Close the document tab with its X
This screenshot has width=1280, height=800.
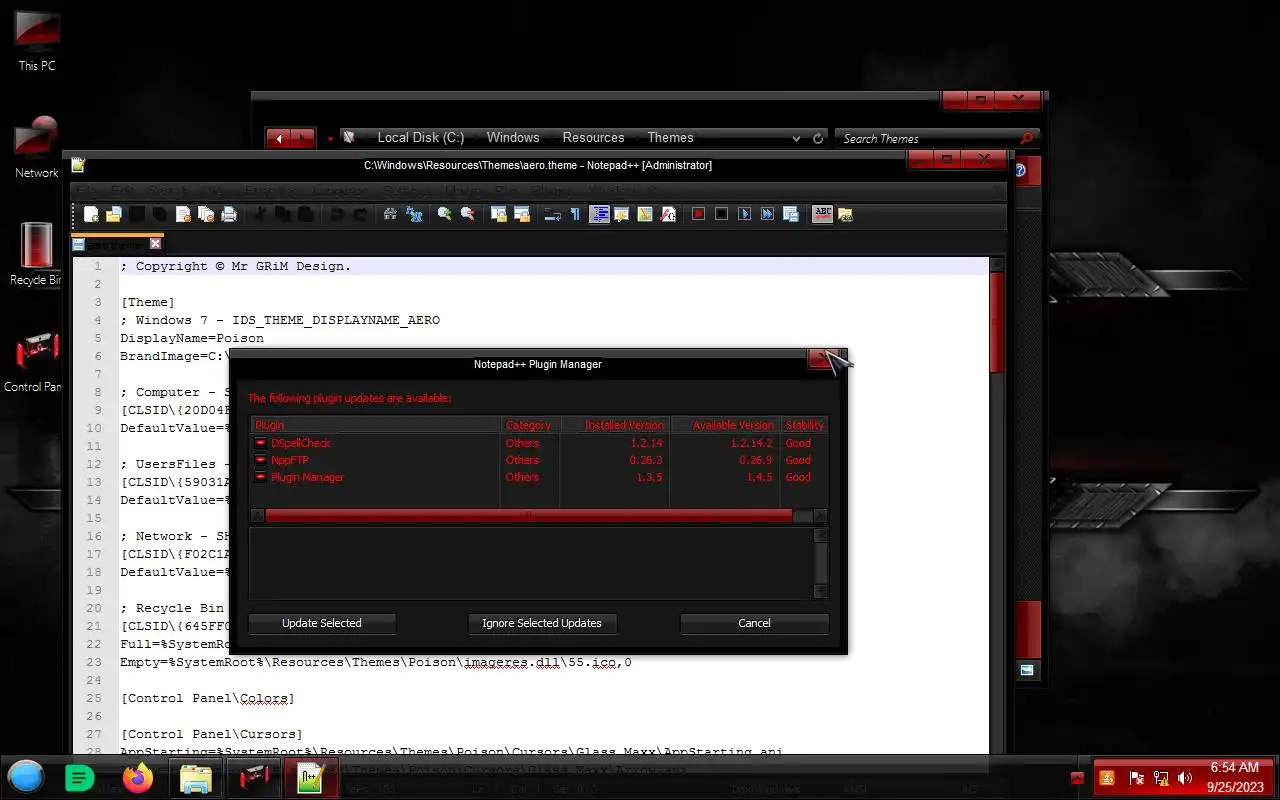pyautogui.click(x=155, y=243)
